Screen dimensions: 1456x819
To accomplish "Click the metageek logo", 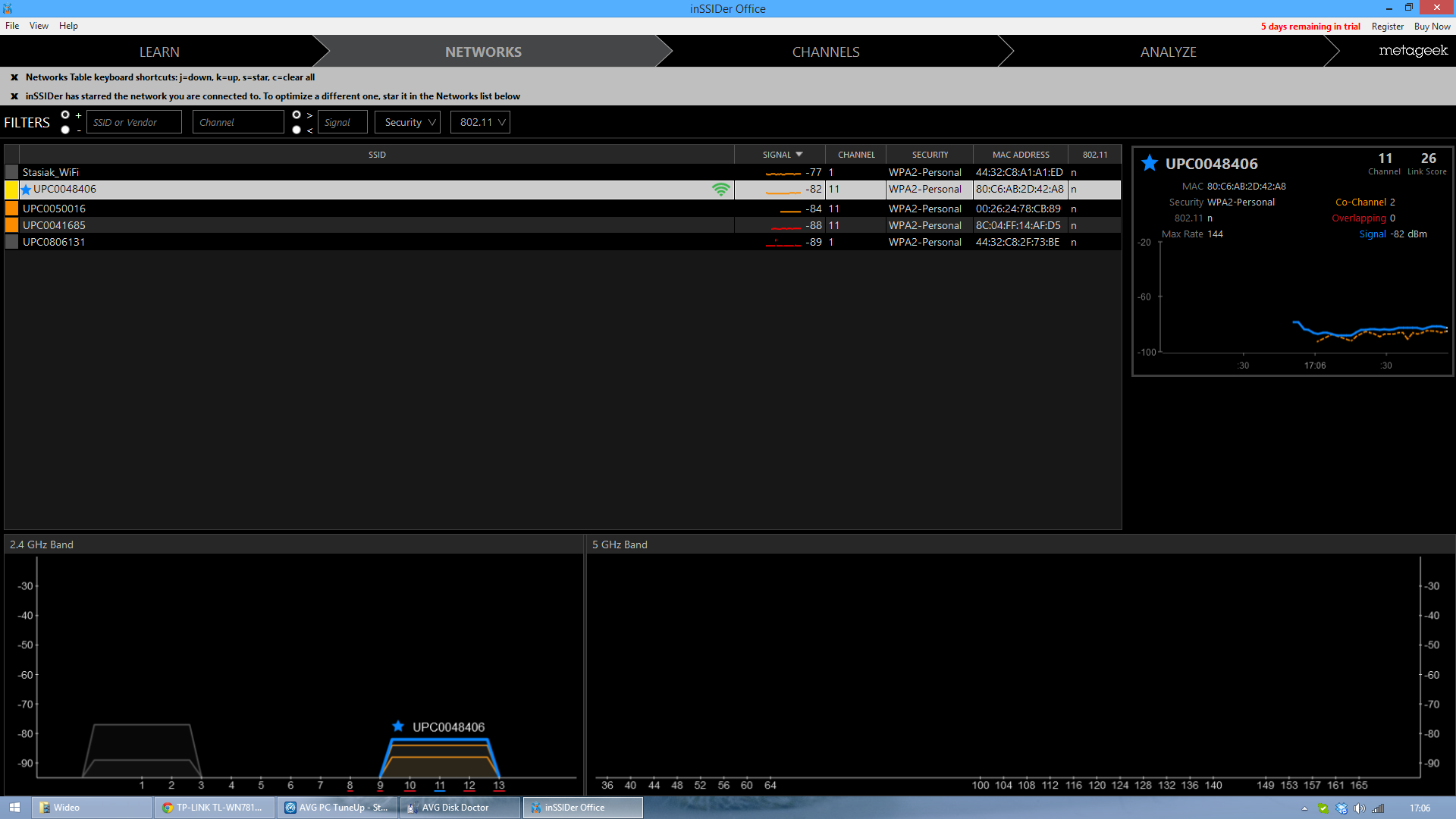I will coord(1413,51).
